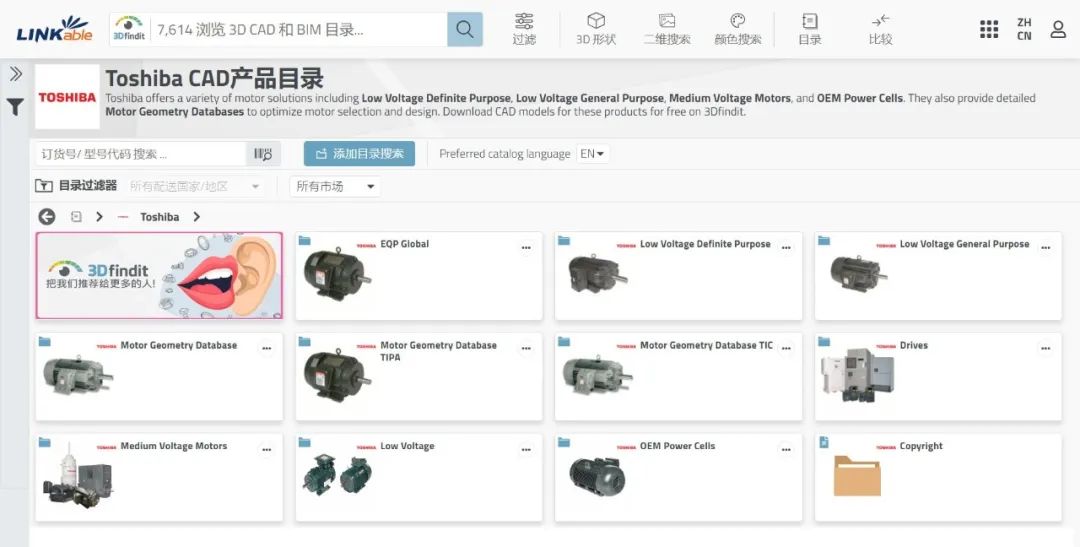Click the funnel filter icon in sidebar
The width and height of the screenshot is (1080, 547).
[15, 107]
